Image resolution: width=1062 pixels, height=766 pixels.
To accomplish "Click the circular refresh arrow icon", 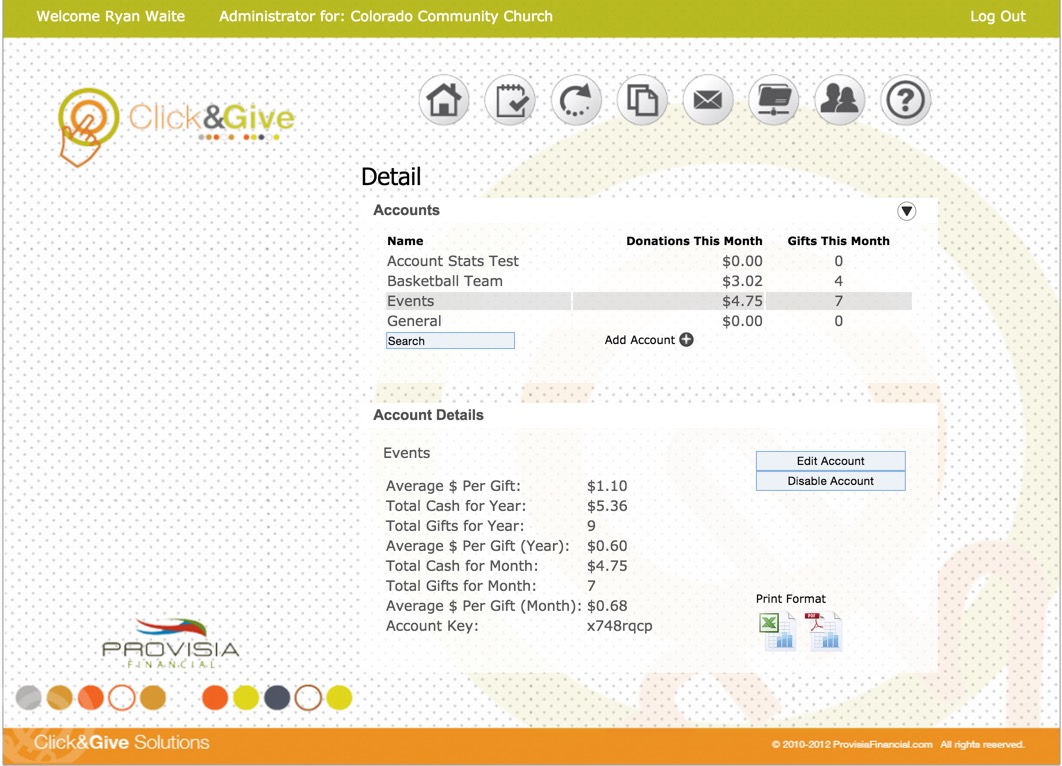I will 576,100.
